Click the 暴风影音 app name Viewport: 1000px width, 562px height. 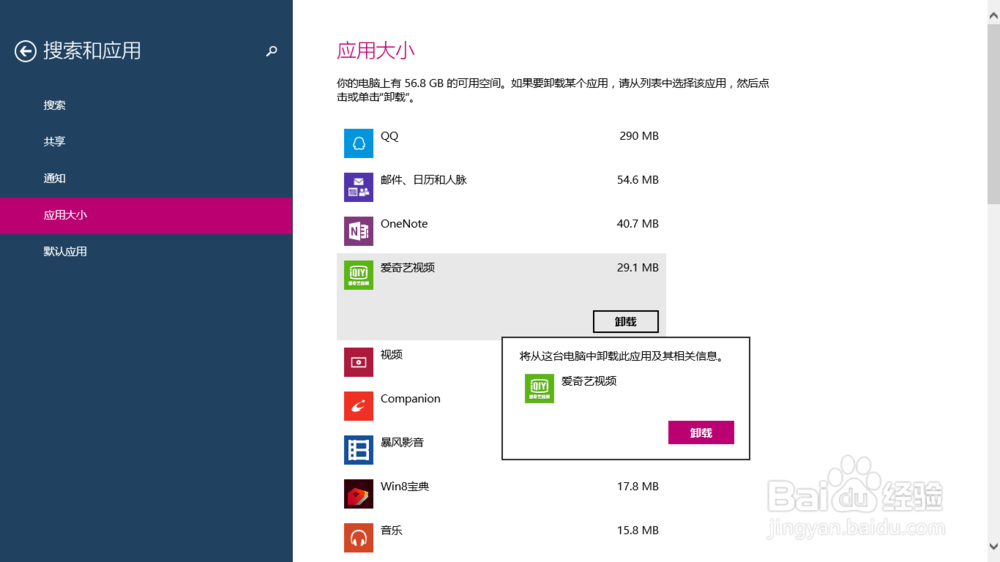coord(402,443)
